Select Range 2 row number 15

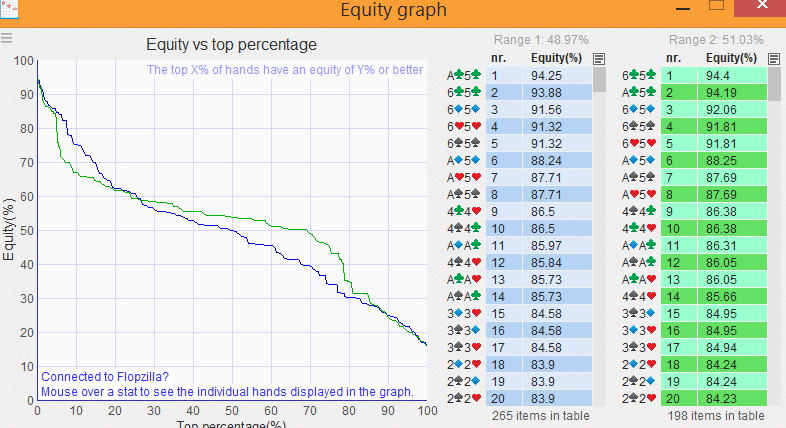coord(679,314)
